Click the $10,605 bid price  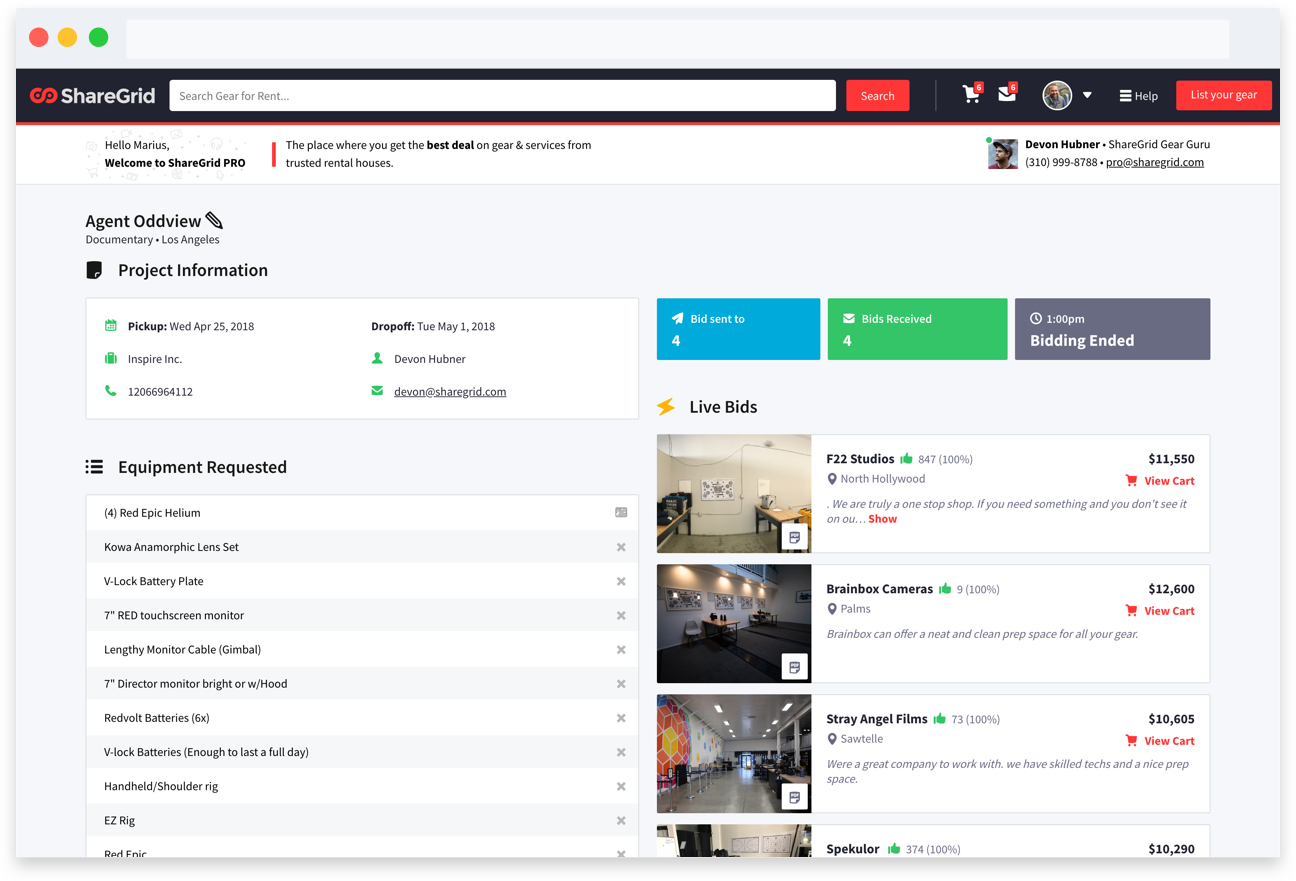tap(1171, 719)
